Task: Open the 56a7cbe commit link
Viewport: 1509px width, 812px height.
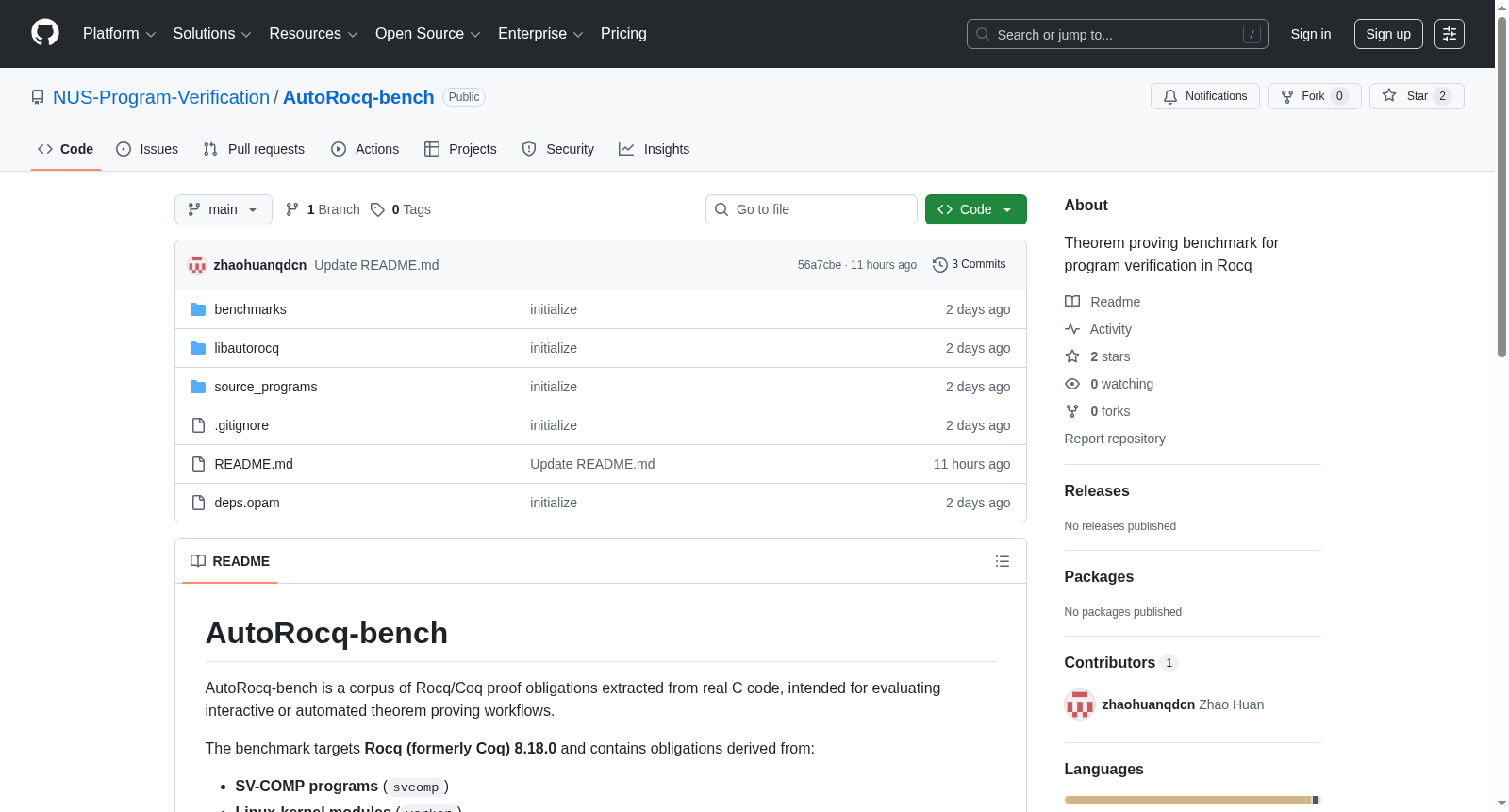Action: (820, 265)
